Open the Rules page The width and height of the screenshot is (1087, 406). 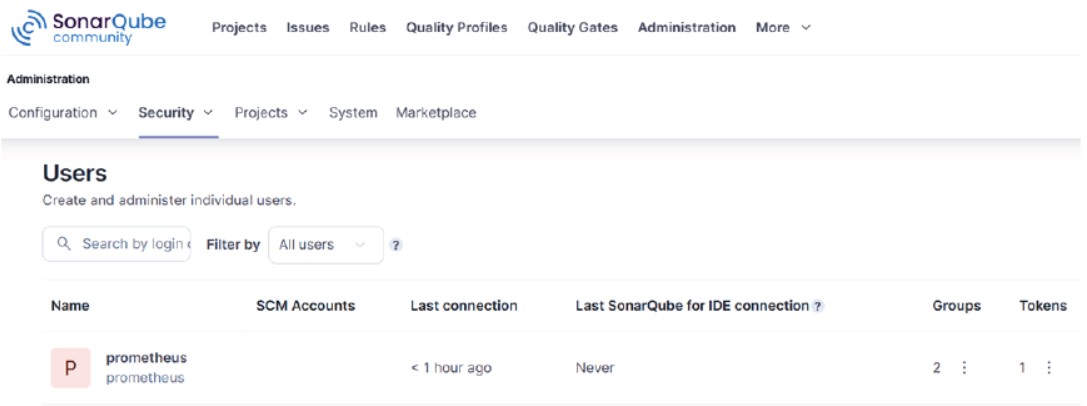[x=368, y=28]
